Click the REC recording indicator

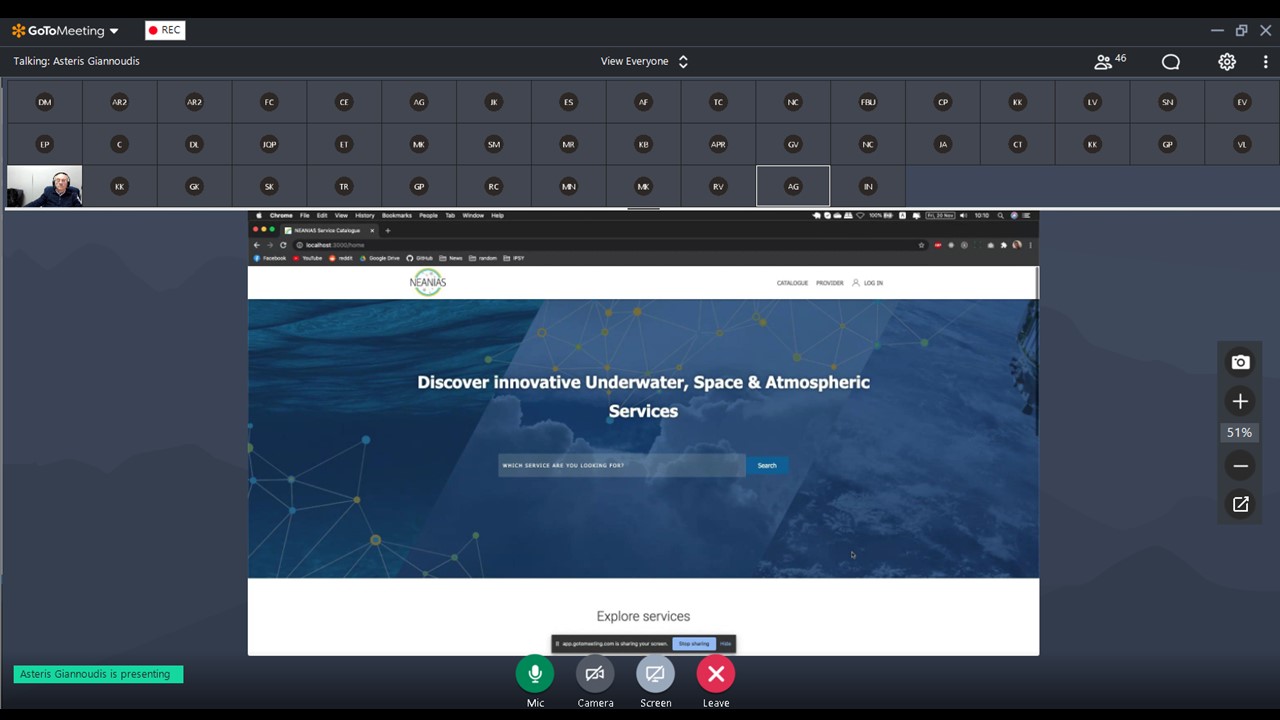click(x=165, y=30)
